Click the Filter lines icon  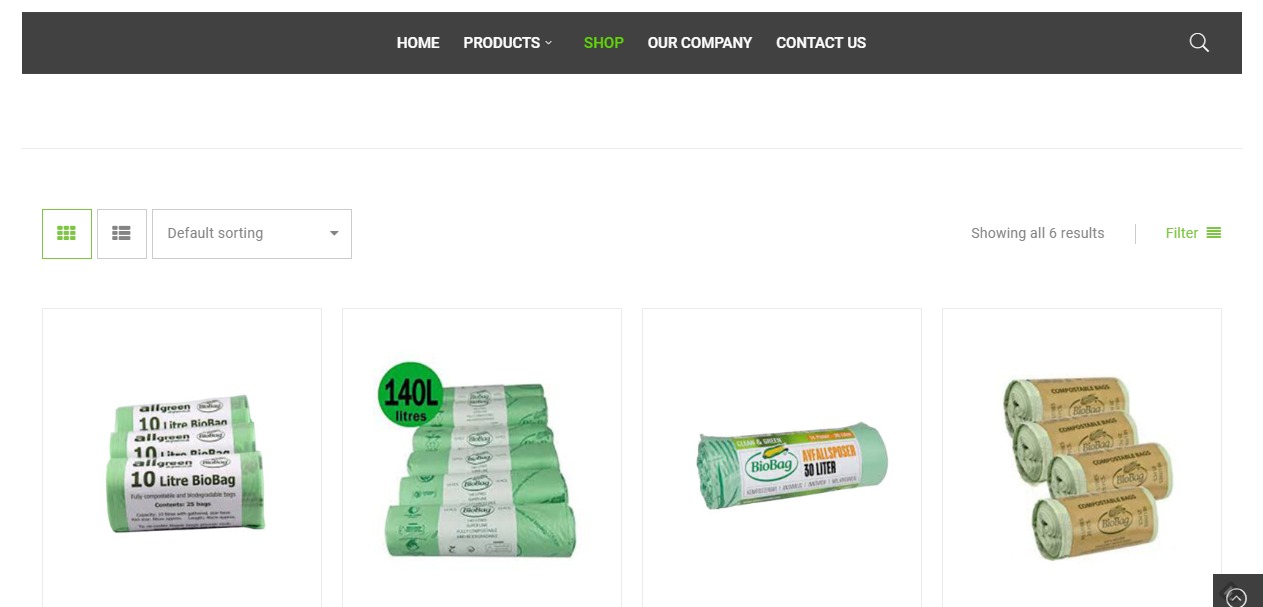1214,233
